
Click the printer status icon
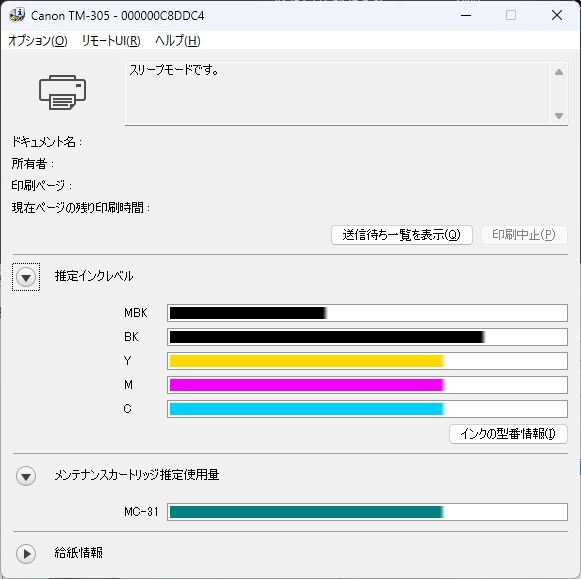click(62, 92)
